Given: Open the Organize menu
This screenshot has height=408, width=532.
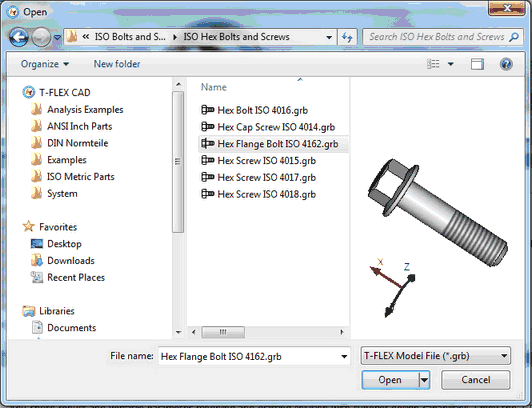Looking at the screenshot, I should coord(45,64).
